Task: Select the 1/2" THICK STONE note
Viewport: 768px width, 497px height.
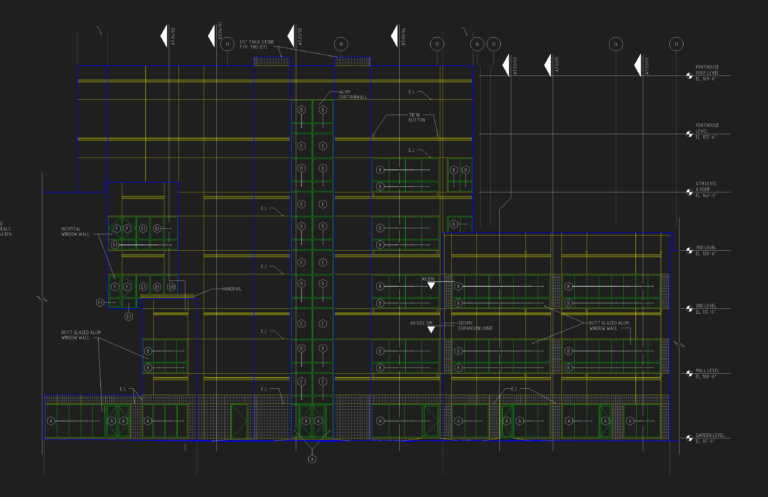Action: click(257, 45)
